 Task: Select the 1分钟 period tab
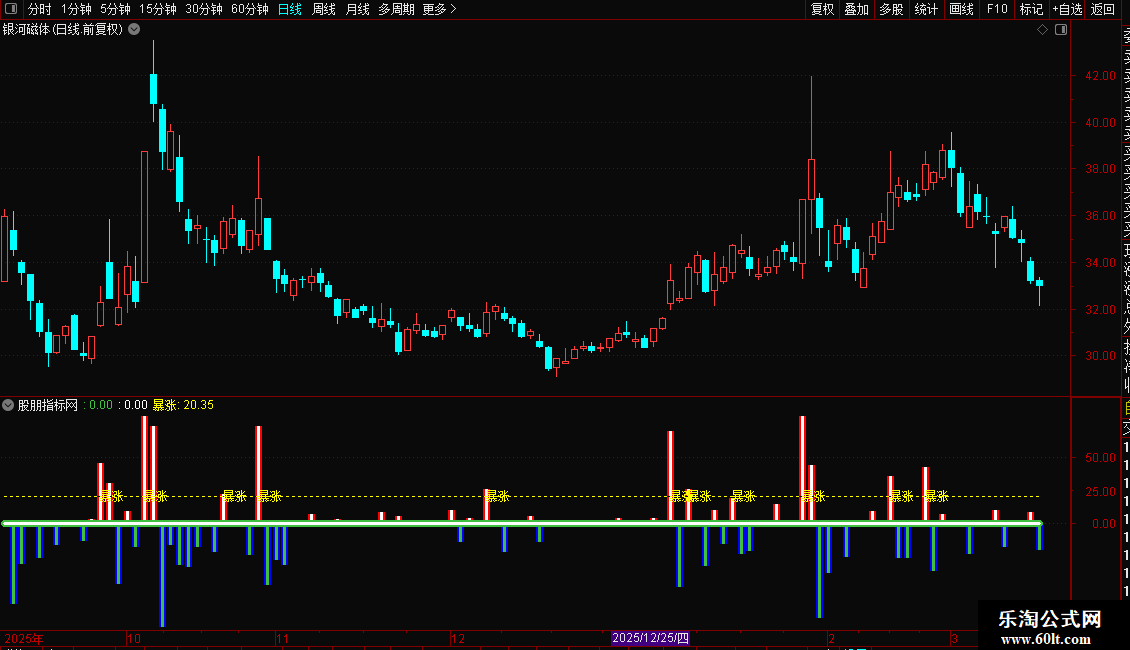(x=76, y=9)
